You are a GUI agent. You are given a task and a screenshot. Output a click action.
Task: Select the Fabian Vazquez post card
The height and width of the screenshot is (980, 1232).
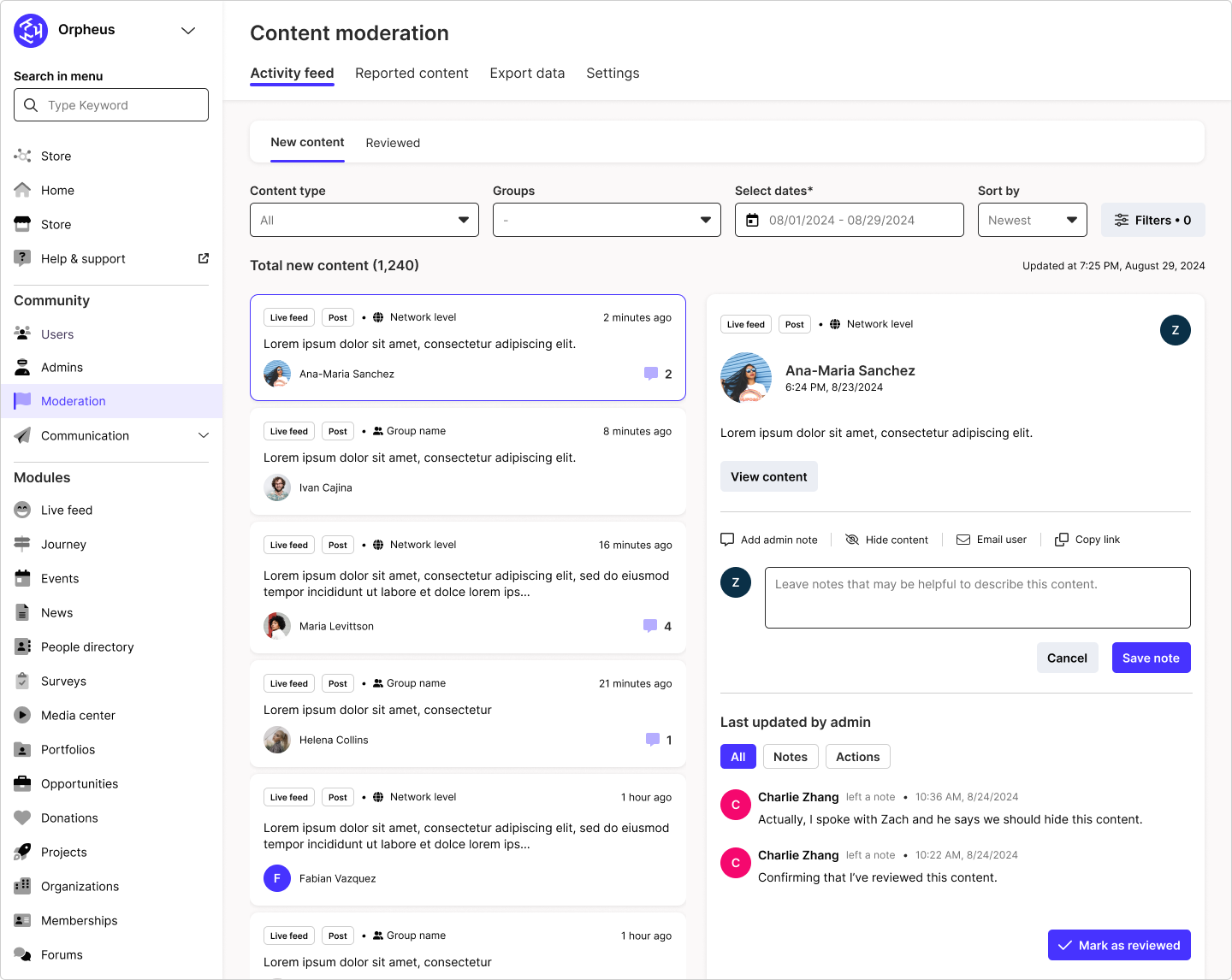(x=468, y=840)
